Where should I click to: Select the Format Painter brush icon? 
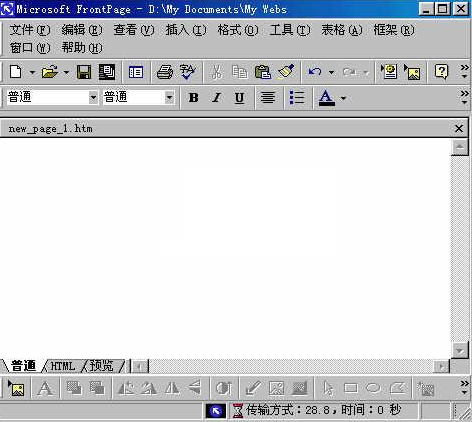(286, 72)
